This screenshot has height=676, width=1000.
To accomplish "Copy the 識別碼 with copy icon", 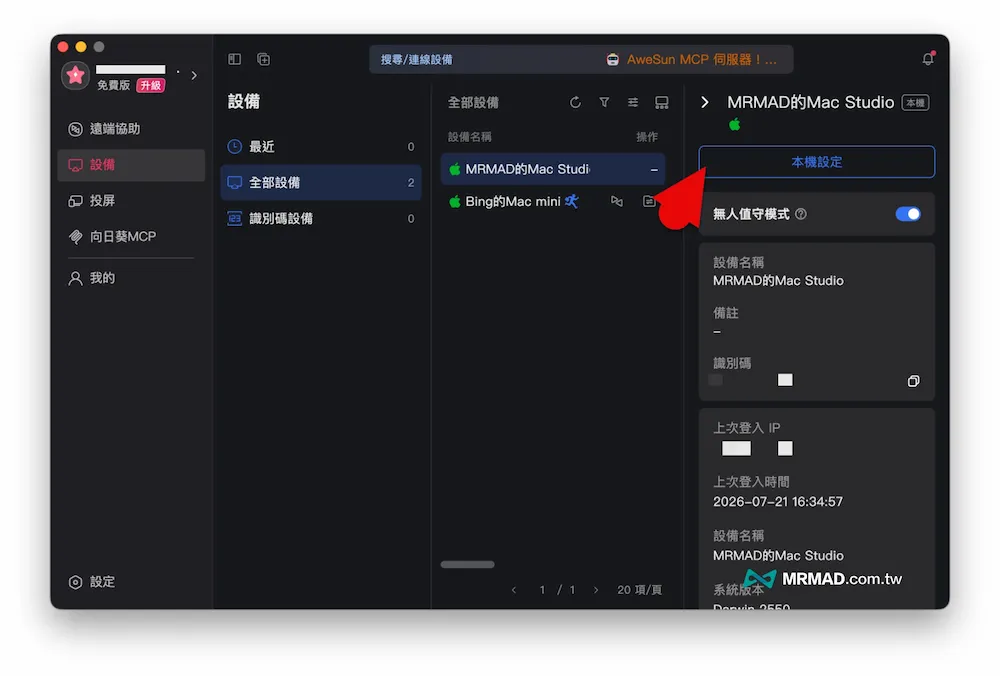I will click(913, 381).
